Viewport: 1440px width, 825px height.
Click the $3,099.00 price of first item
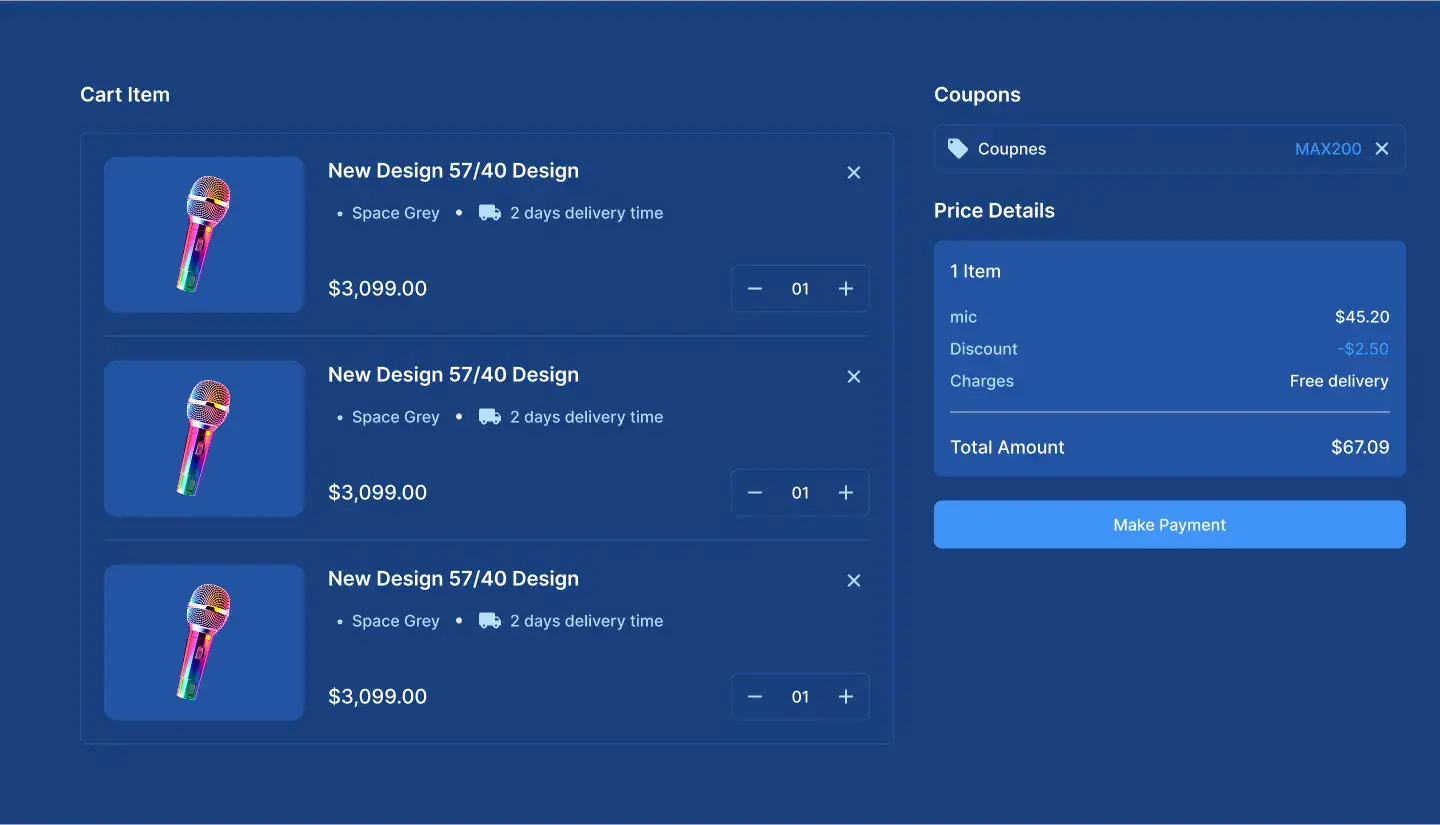[x=377, y=289]
